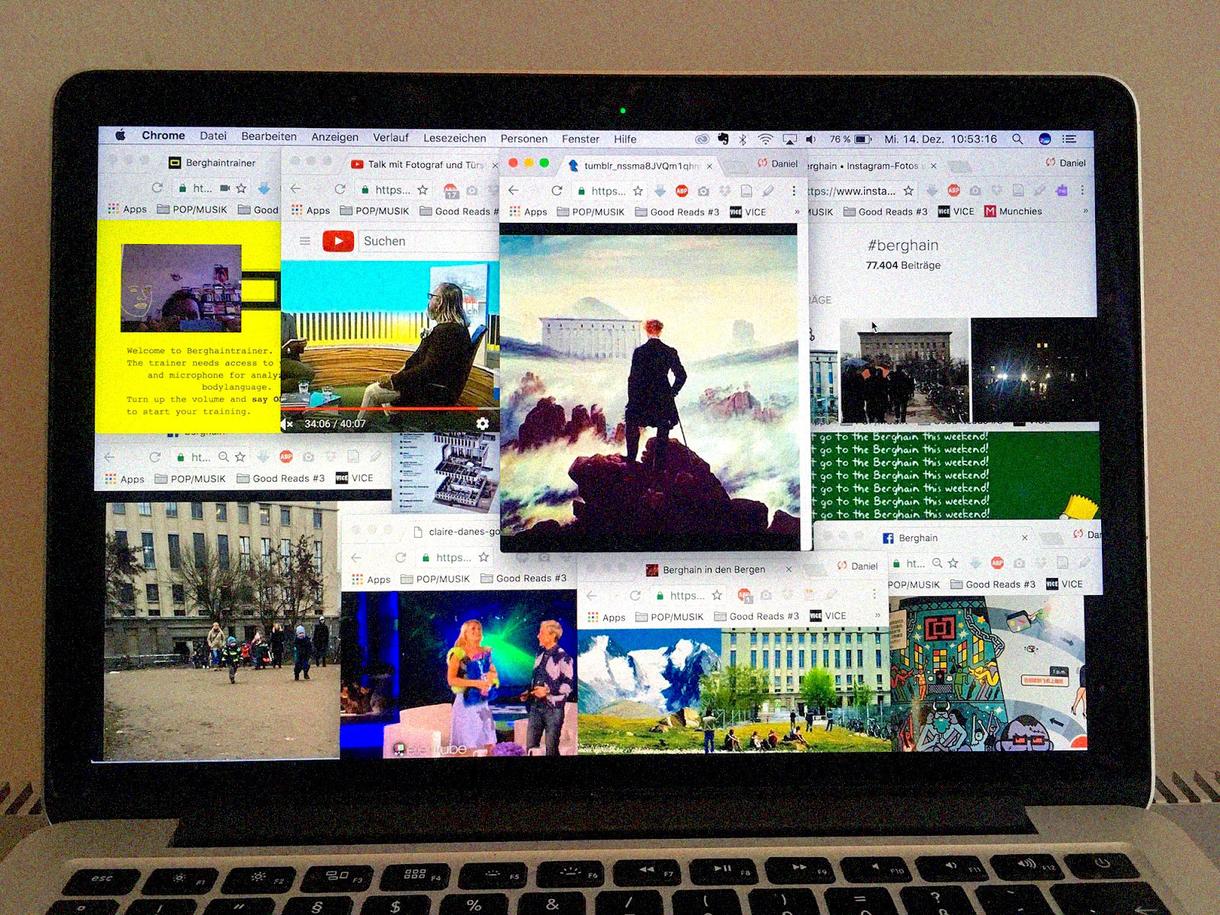
Task: Star the Berghain in den Bergen page
Action: point(716,595)
